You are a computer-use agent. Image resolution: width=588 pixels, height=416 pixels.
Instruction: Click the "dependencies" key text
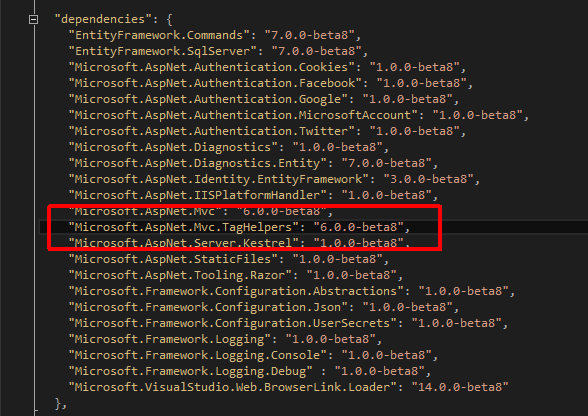103,19
